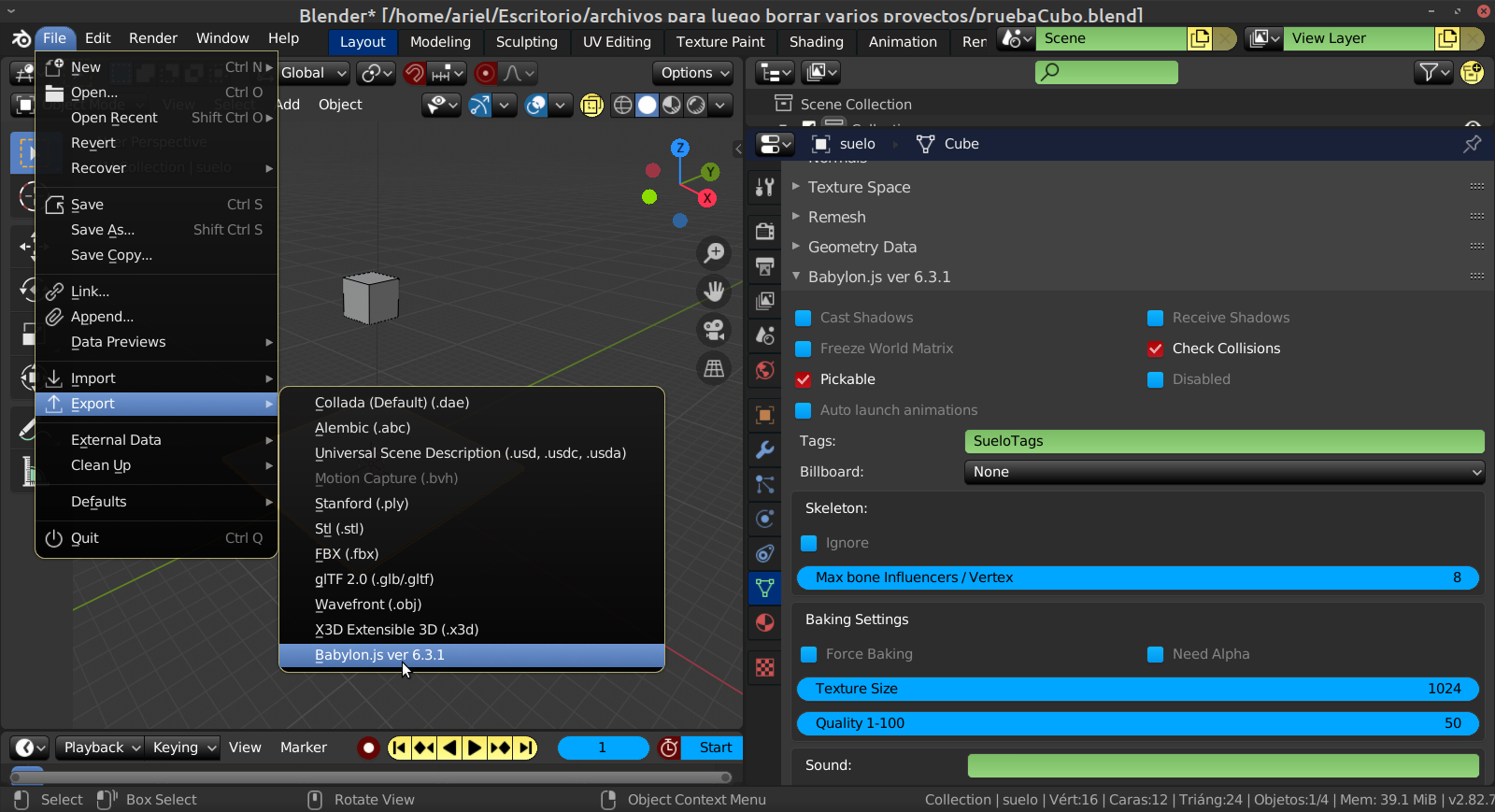Open the outliner filter funnel icon

coord(1433,72)
